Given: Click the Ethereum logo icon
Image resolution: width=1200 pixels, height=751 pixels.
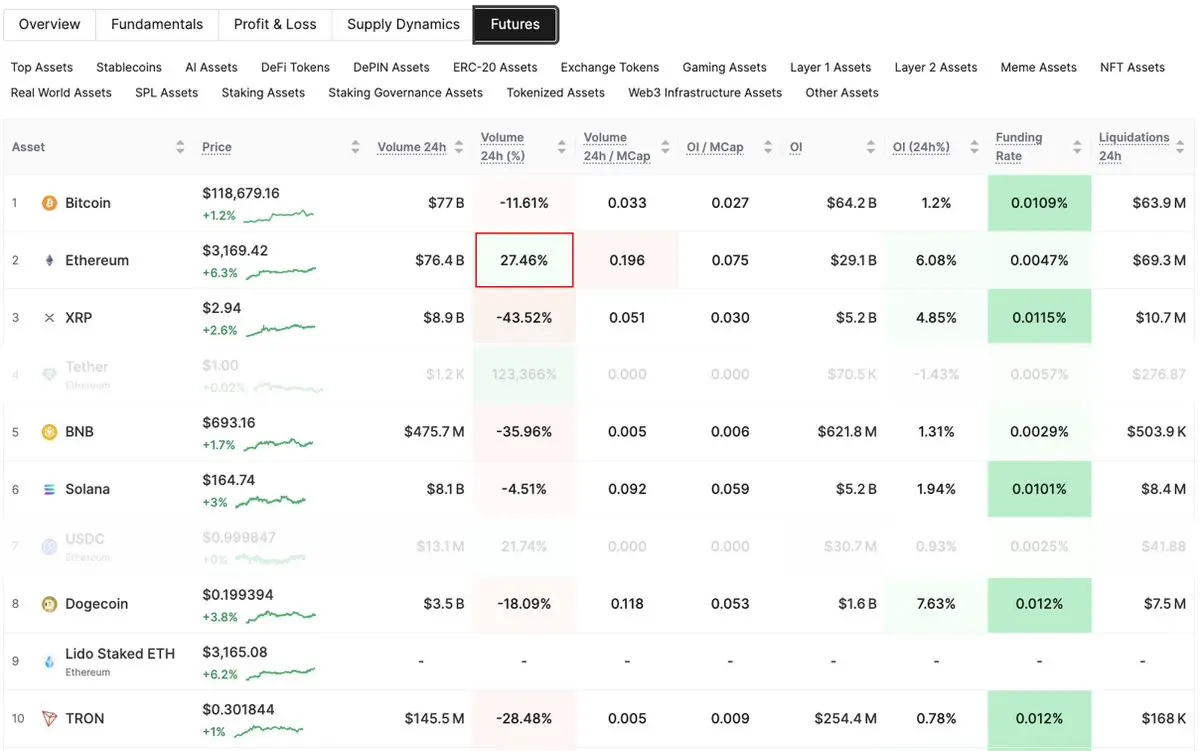Looking at the screenshot, I should tap(49, 260).
